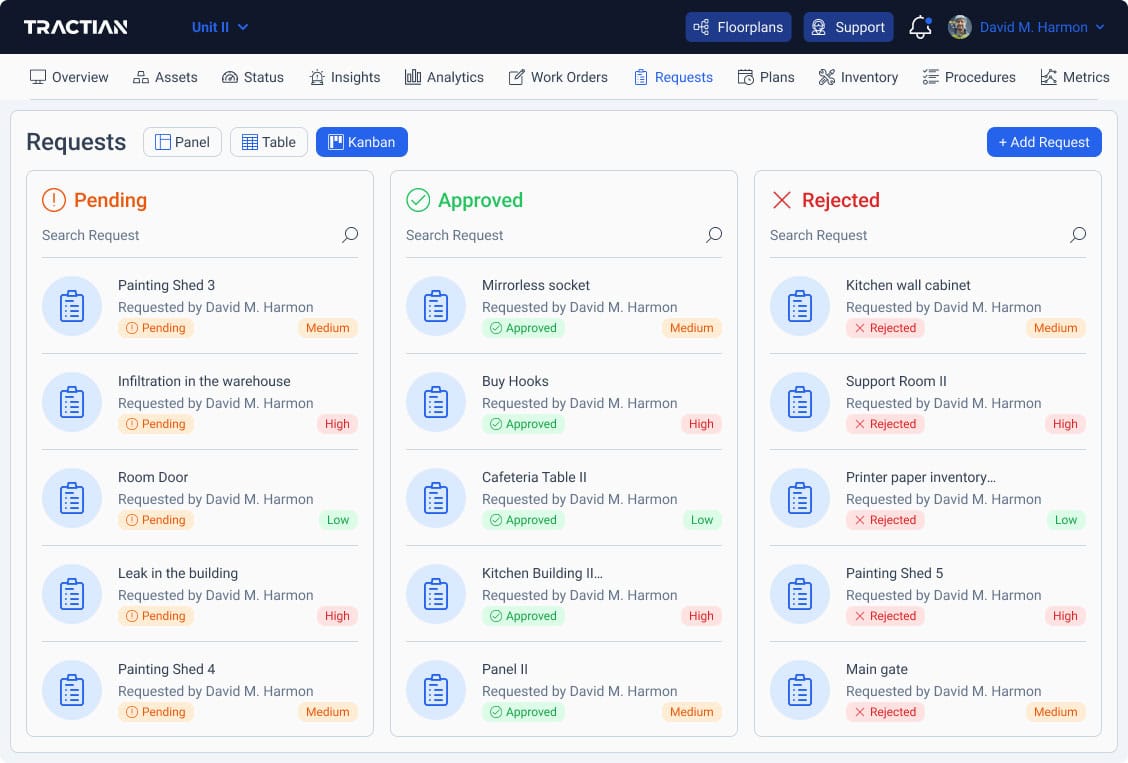Click the clipboard icon for Room Door

(72, 498)
